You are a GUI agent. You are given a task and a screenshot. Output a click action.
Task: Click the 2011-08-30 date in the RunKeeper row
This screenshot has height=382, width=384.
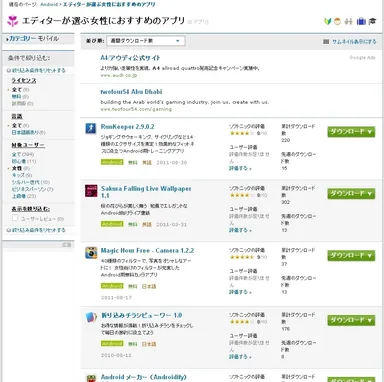[172, 163]
